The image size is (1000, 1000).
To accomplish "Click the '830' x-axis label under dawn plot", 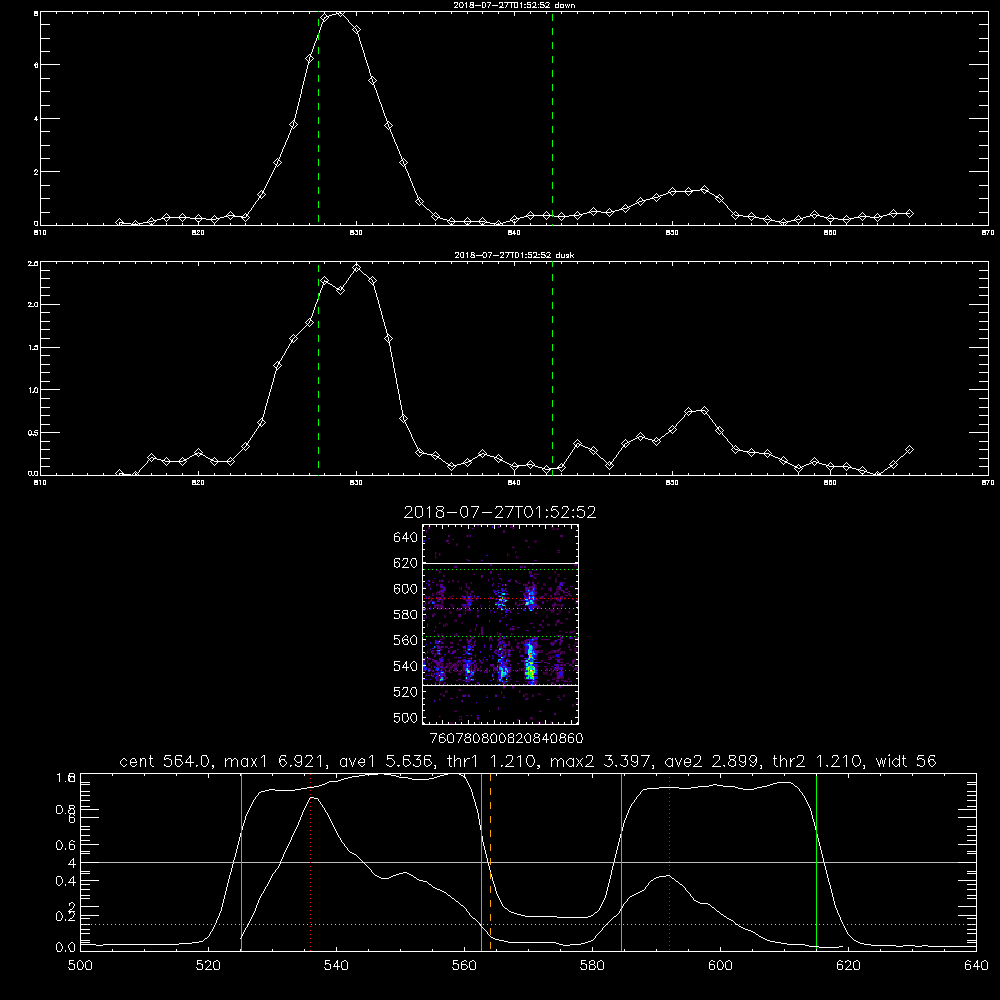I will (x=357, y=233).
